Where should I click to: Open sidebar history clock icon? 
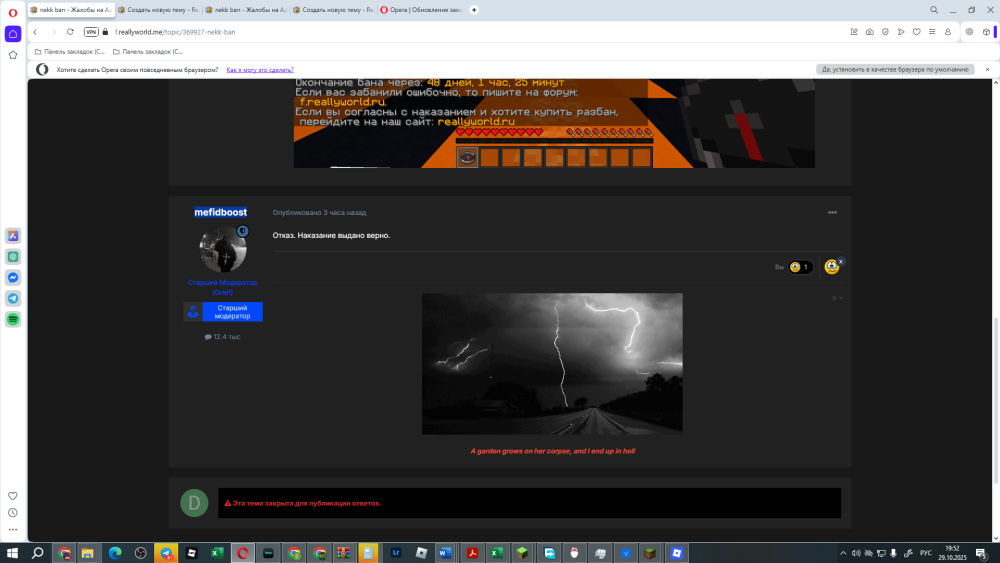[x=13, y=513]
